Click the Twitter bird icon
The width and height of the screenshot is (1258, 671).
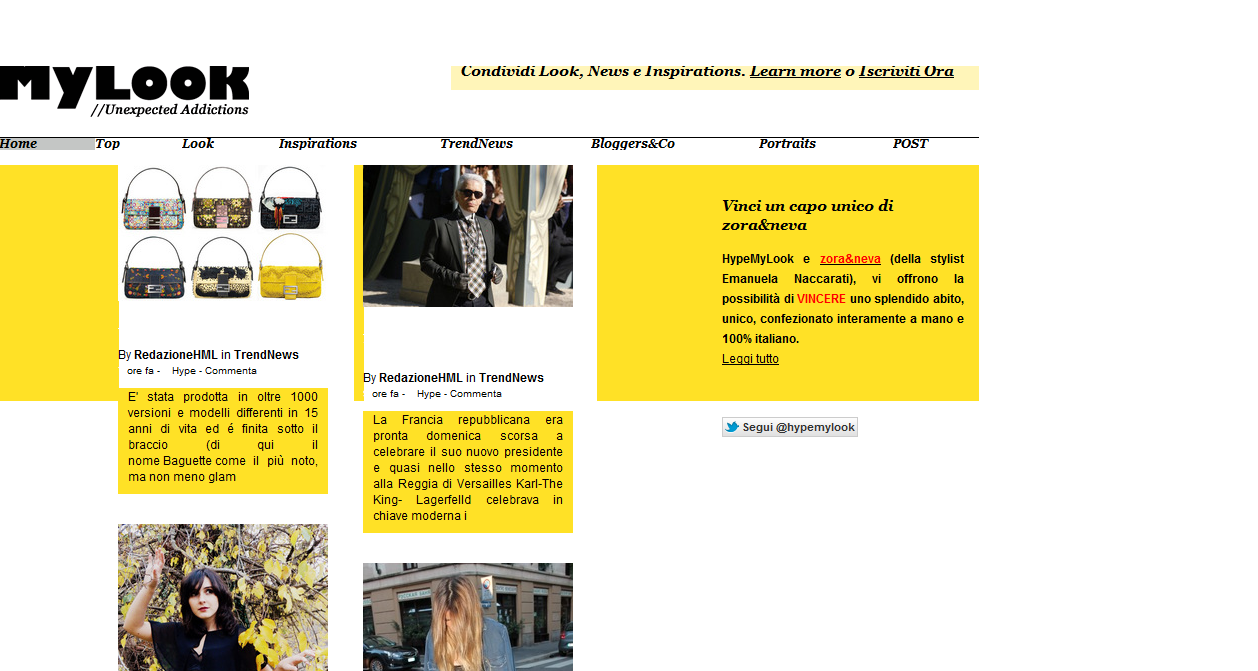pyautogui.click(x=732, y=427)
